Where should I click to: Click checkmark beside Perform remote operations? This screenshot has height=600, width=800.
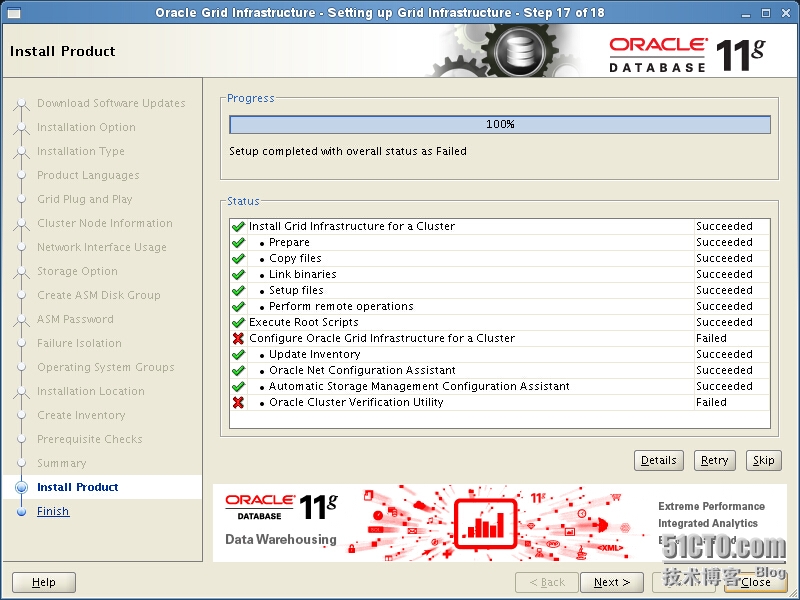pos(238,307)
